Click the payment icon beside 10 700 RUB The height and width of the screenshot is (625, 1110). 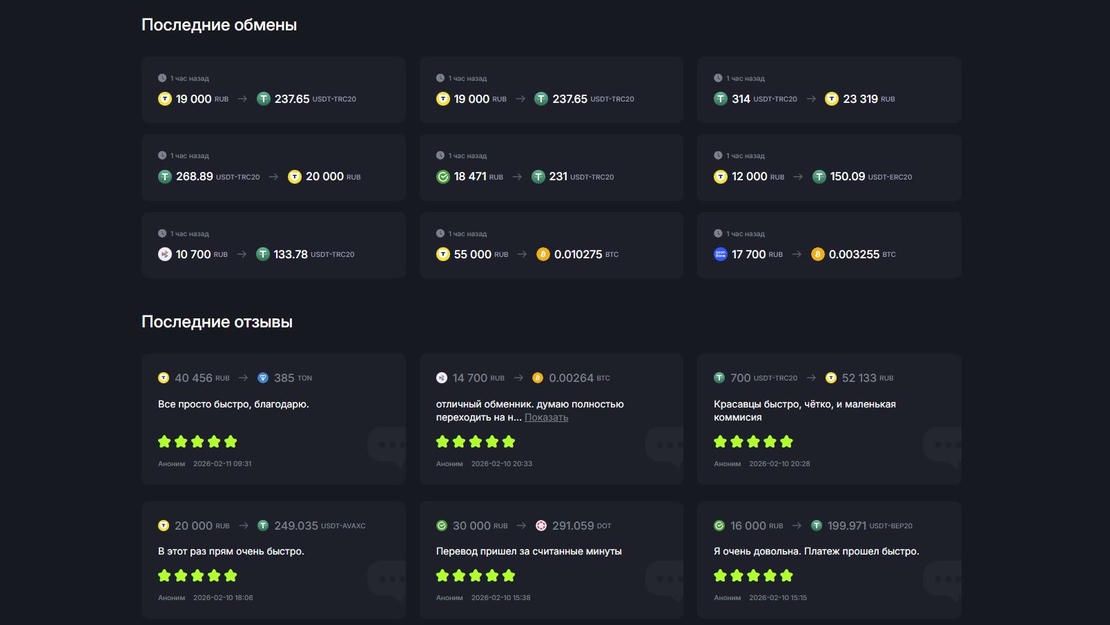tap(165, 254)
